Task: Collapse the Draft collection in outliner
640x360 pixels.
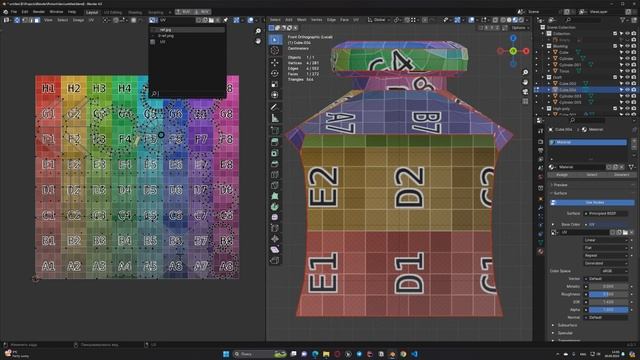Action: click(543, 77)
